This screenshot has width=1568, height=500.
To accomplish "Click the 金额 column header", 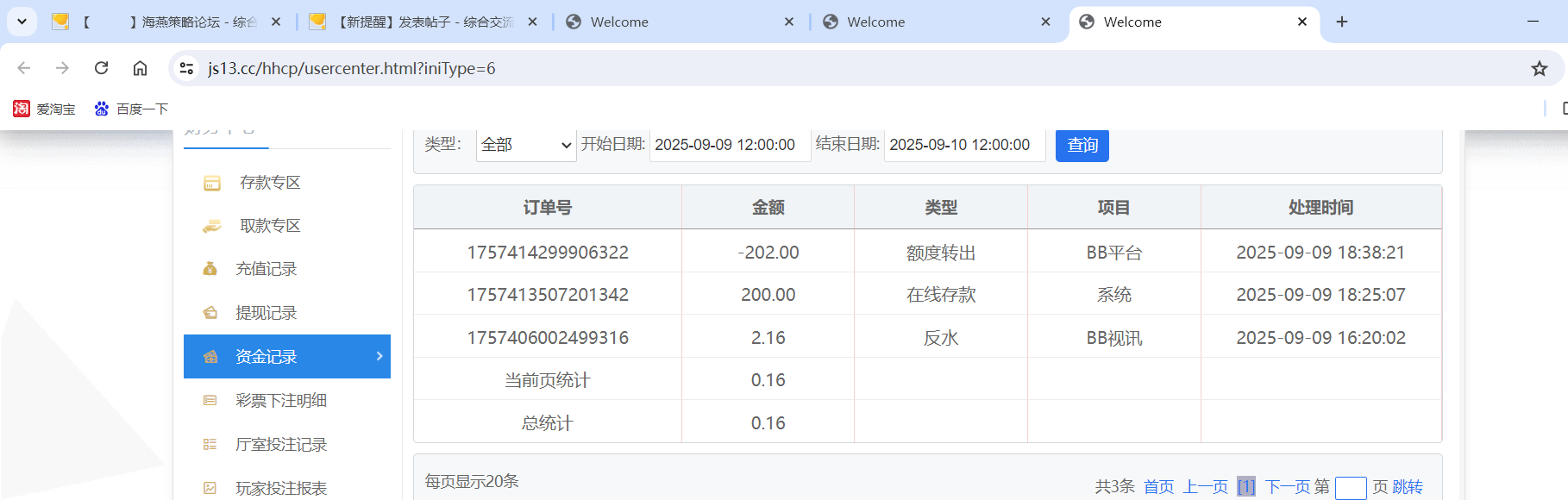I will pos(768,208).
